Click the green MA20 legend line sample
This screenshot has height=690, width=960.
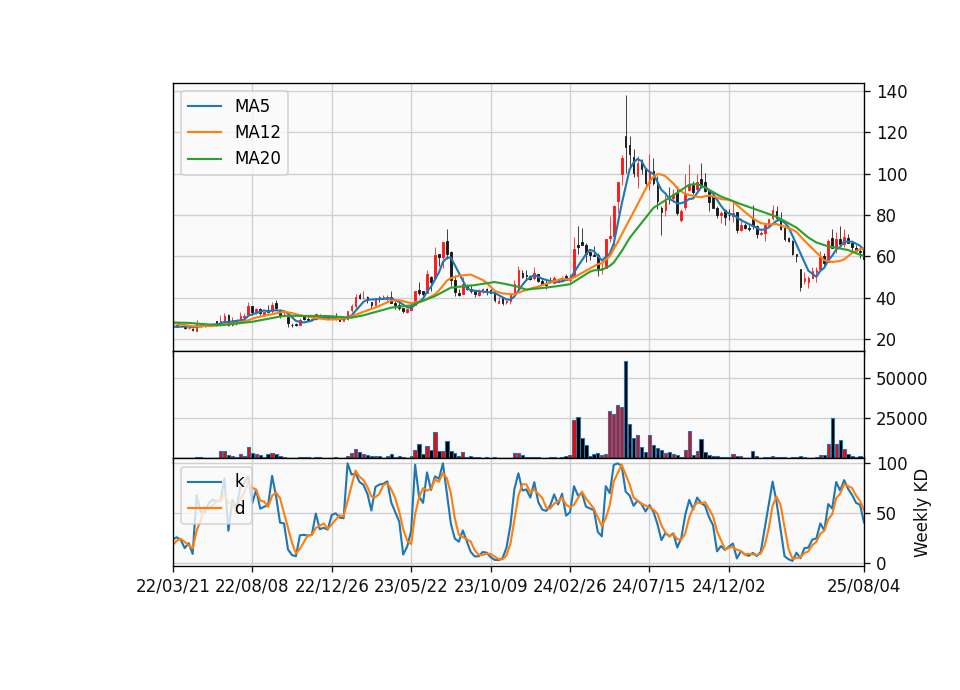204,159
